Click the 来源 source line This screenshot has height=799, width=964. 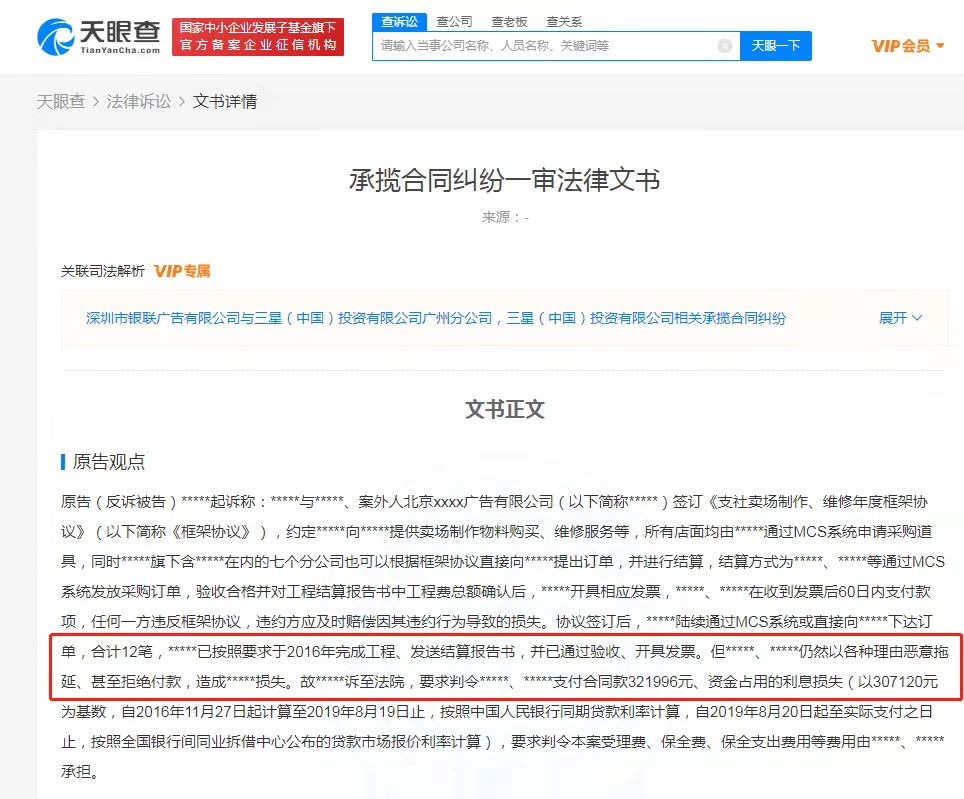tap(505, 217)
